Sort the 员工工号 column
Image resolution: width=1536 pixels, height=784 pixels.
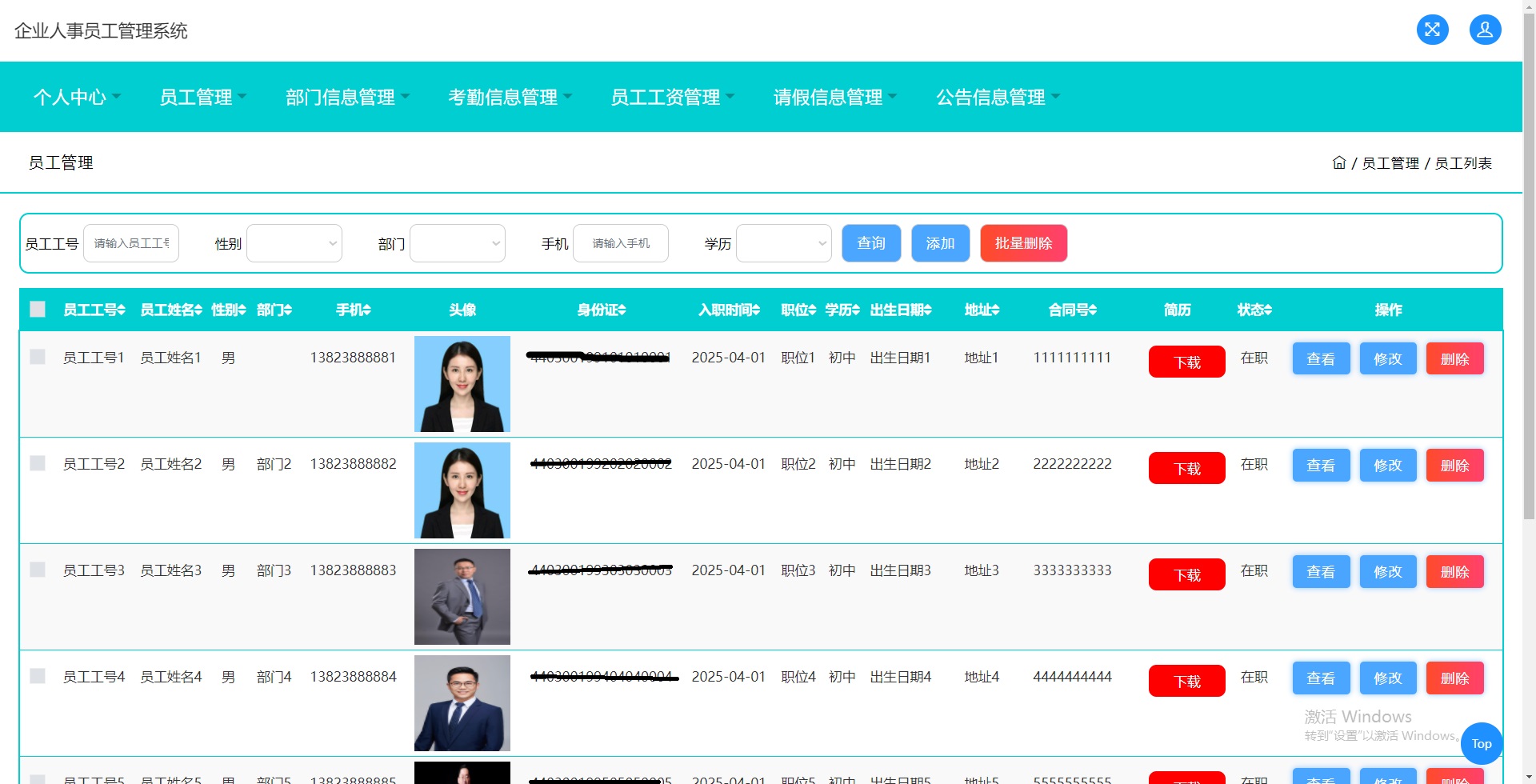94,310
